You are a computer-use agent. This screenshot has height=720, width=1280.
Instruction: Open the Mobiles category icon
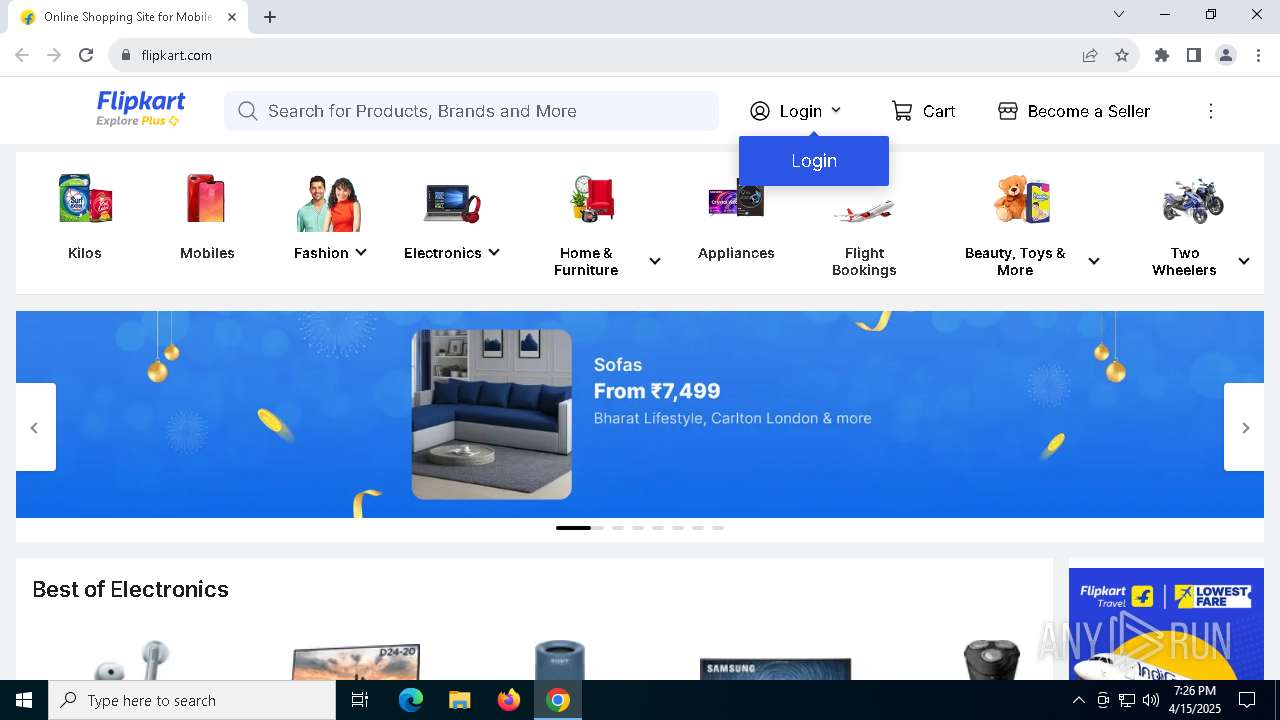point(206,199)
